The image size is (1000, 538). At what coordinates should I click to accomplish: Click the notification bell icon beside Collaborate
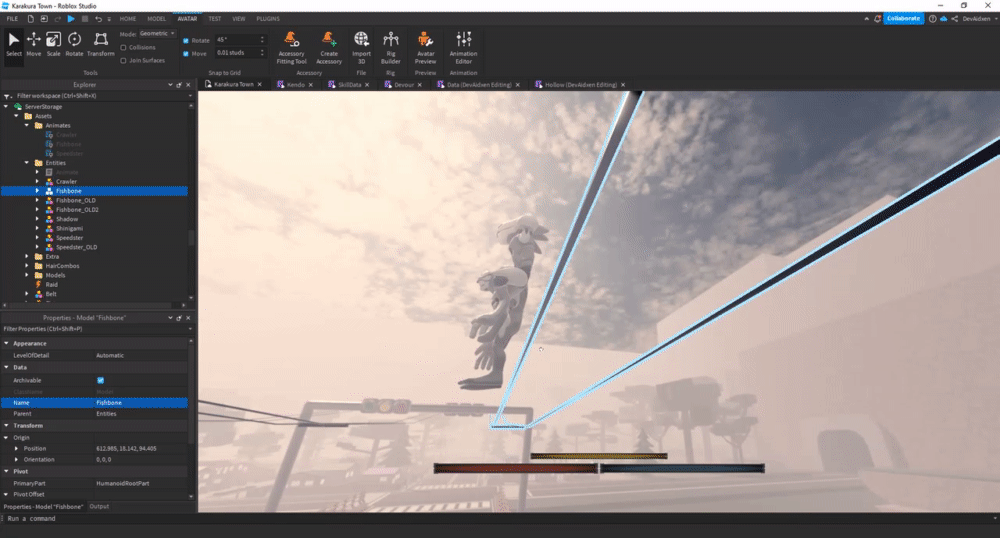878,18
